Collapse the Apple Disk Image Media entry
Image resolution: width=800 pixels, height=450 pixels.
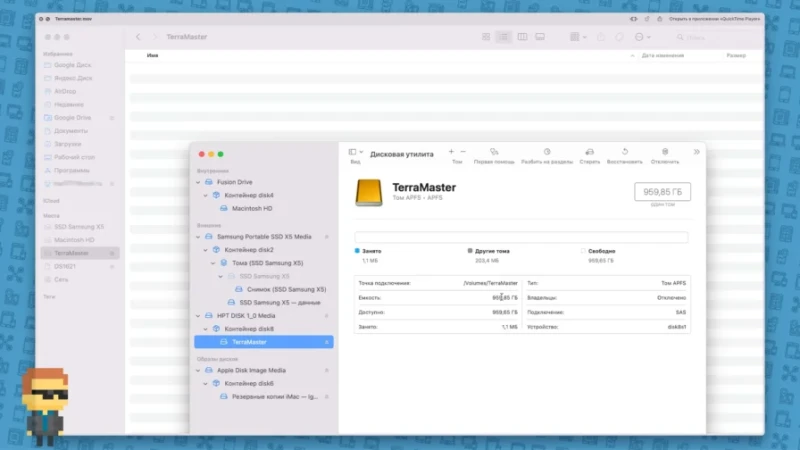click(198, 370)
